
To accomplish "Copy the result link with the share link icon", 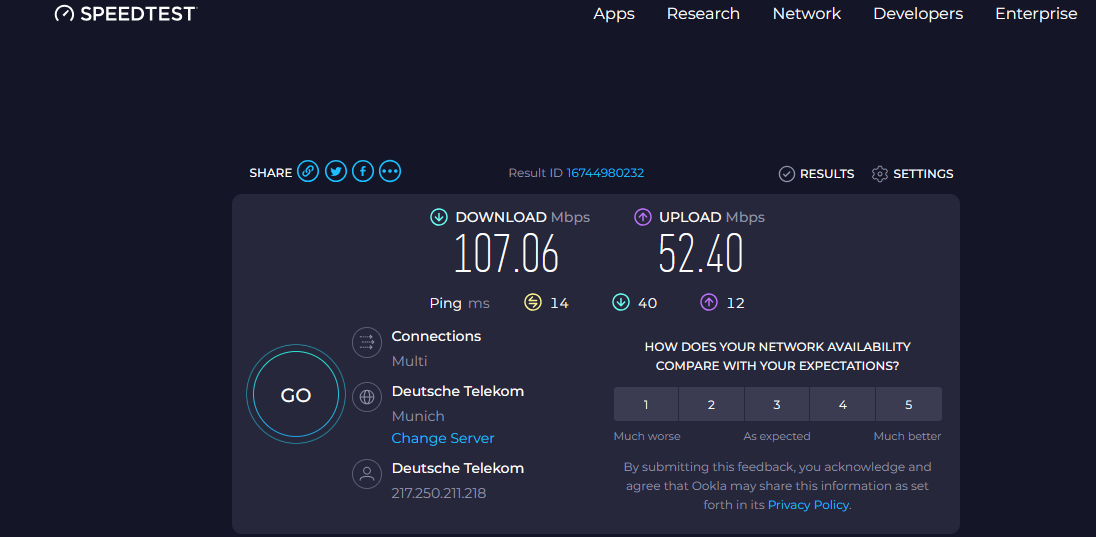I will pos(308,171).
